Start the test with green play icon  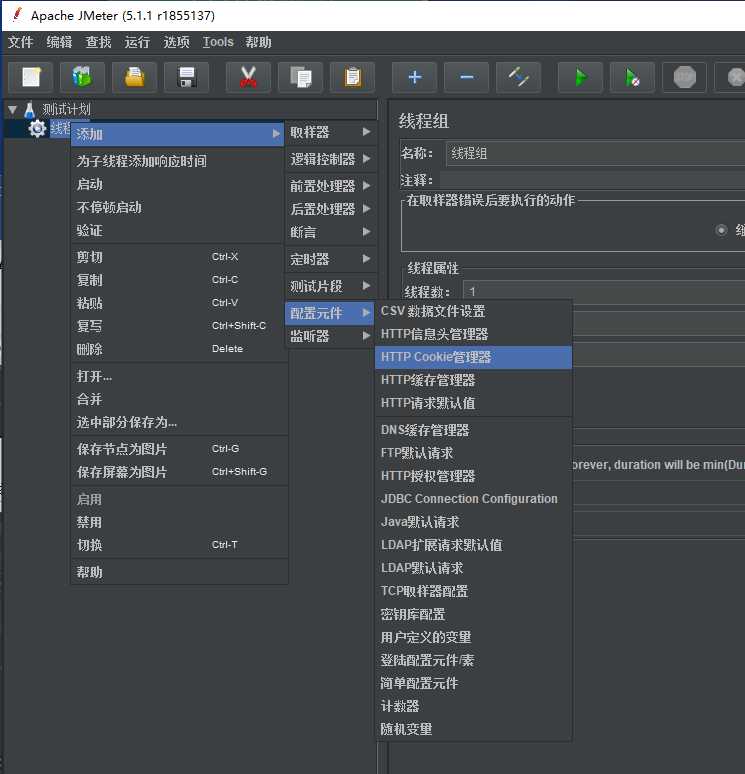click(581, 77)
